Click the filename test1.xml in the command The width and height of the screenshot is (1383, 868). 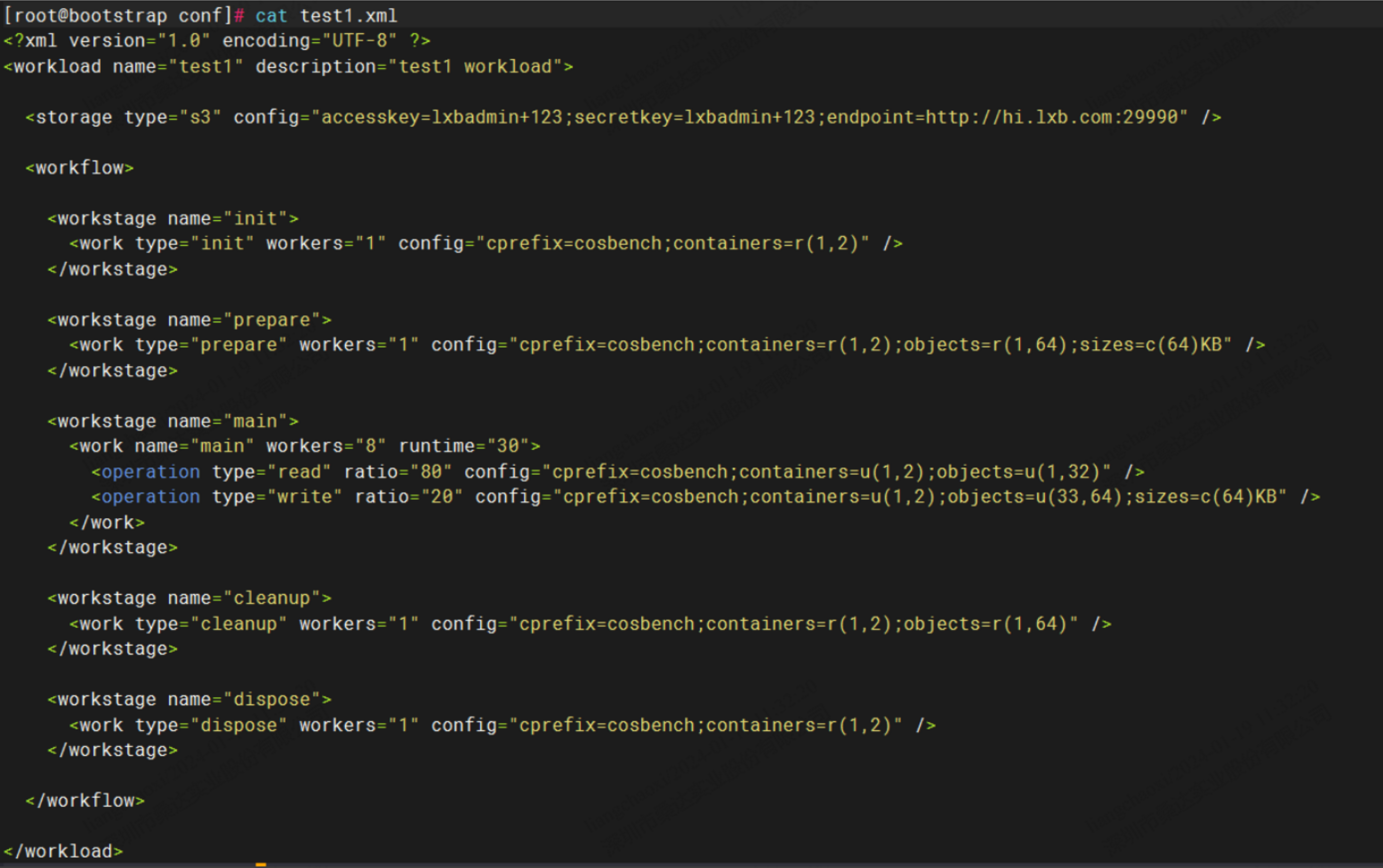[348, 16]
